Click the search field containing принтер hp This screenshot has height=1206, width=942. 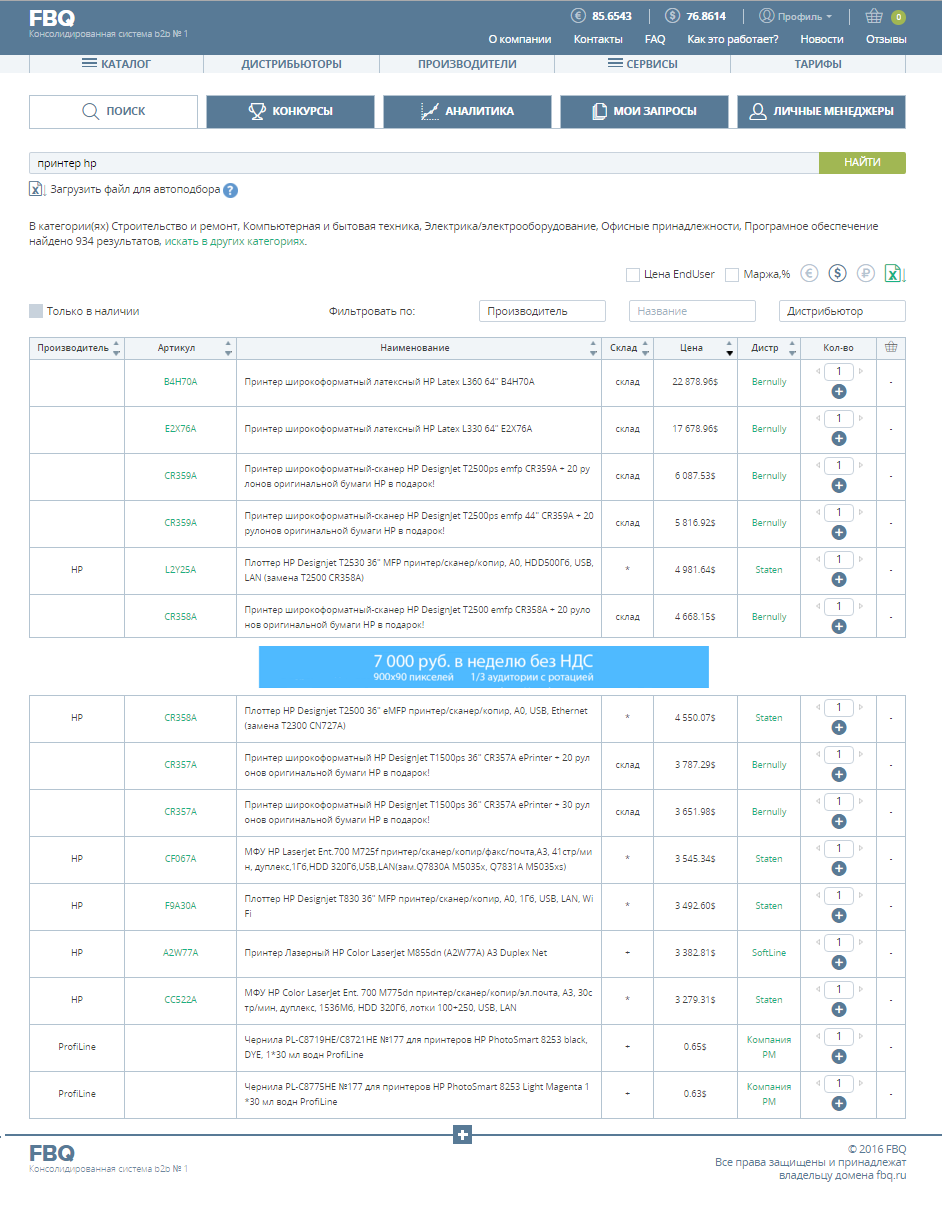click(424, 163)
